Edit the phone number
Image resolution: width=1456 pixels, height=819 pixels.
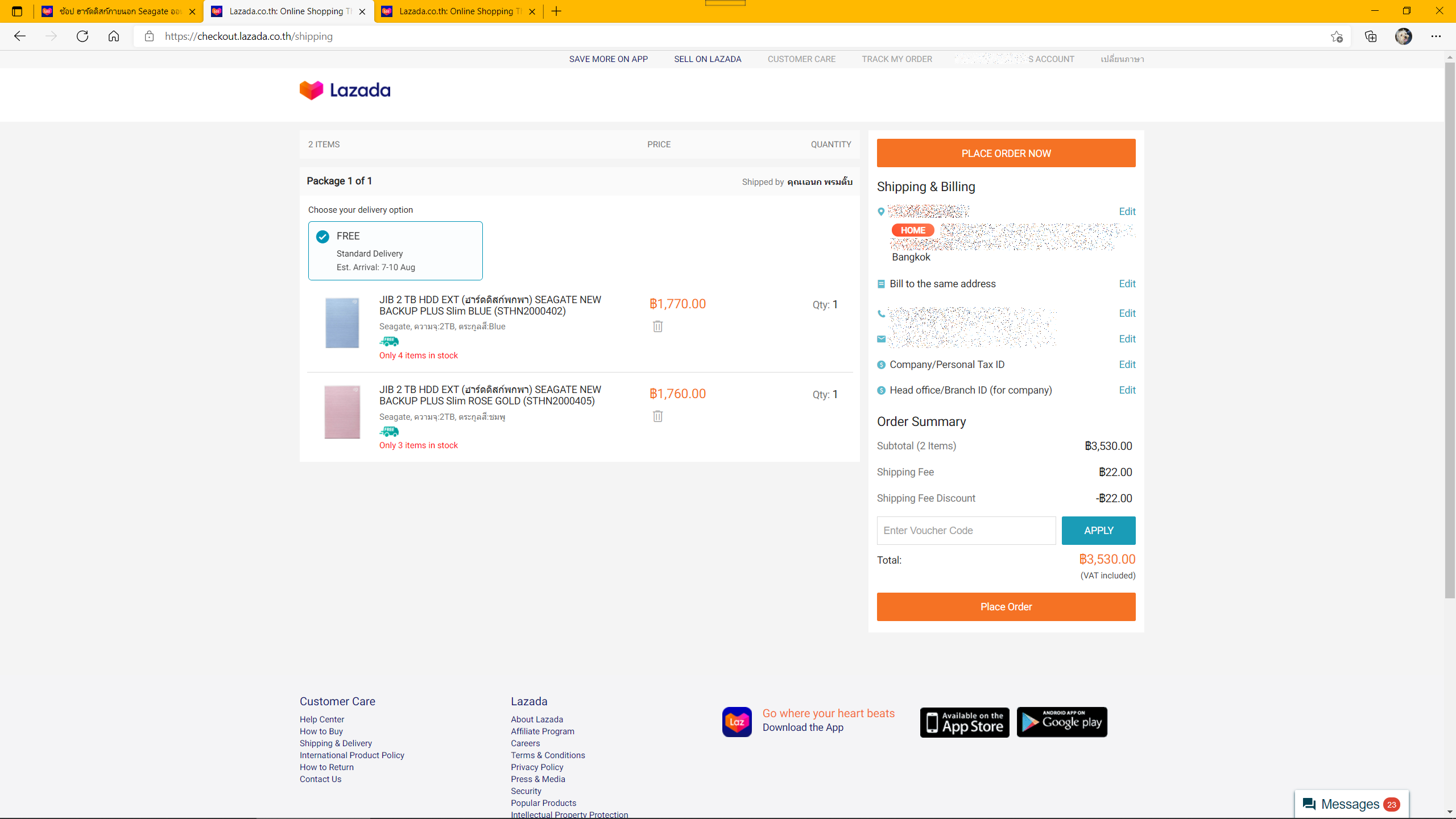pos(1127,313)
